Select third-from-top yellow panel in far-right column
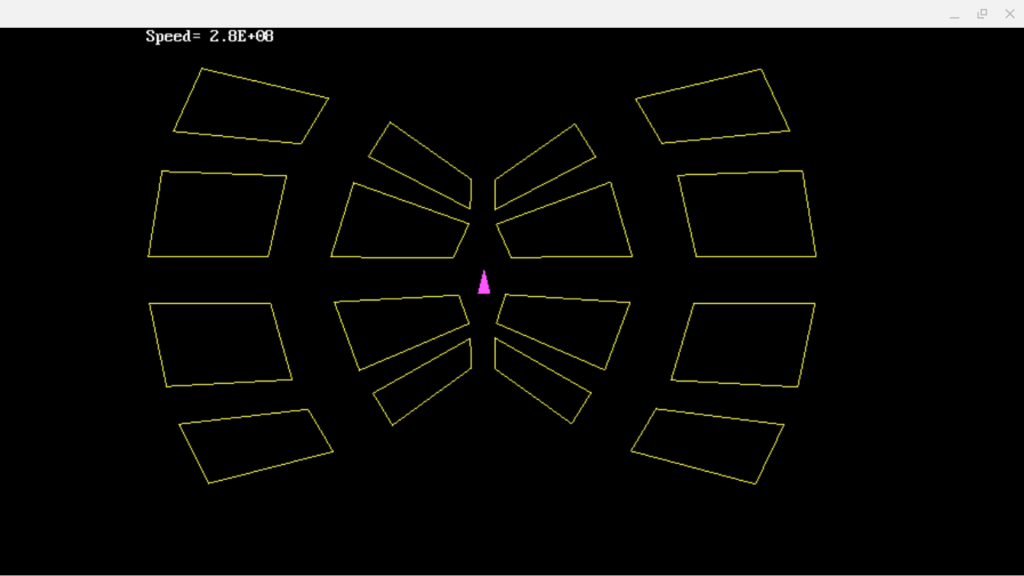The height and width of the screenshot is (576, 1024). (x=744, y=343)
